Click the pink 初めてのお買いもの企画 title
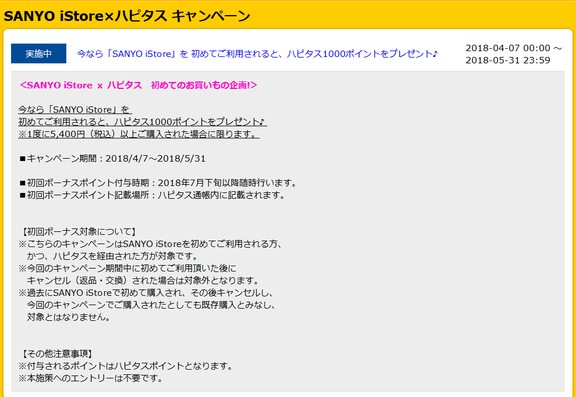The height and width of the screenshot is (397, 576). [x=138, y=85]
